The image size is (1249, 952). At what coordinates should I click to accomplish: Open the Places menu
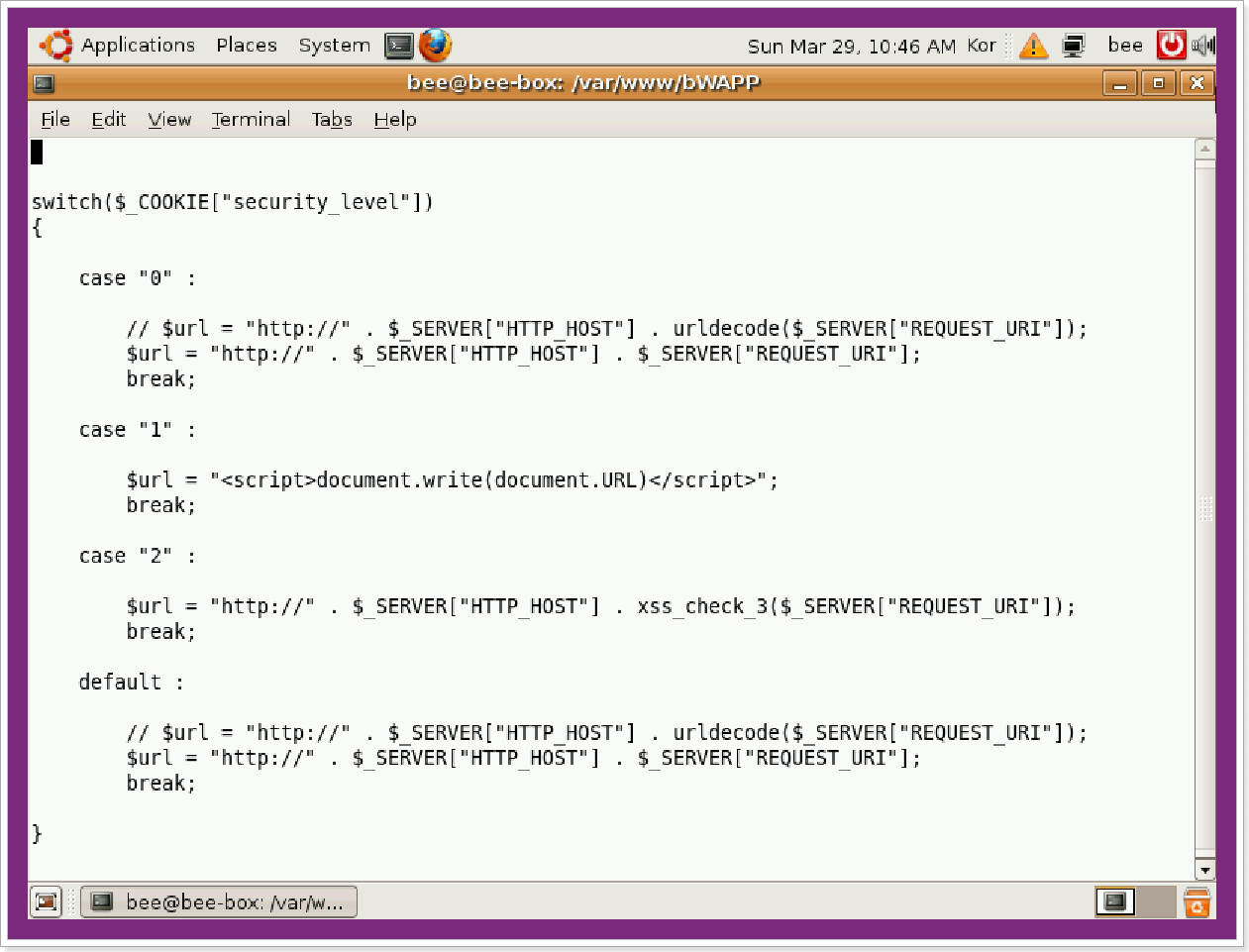(247, 46)
